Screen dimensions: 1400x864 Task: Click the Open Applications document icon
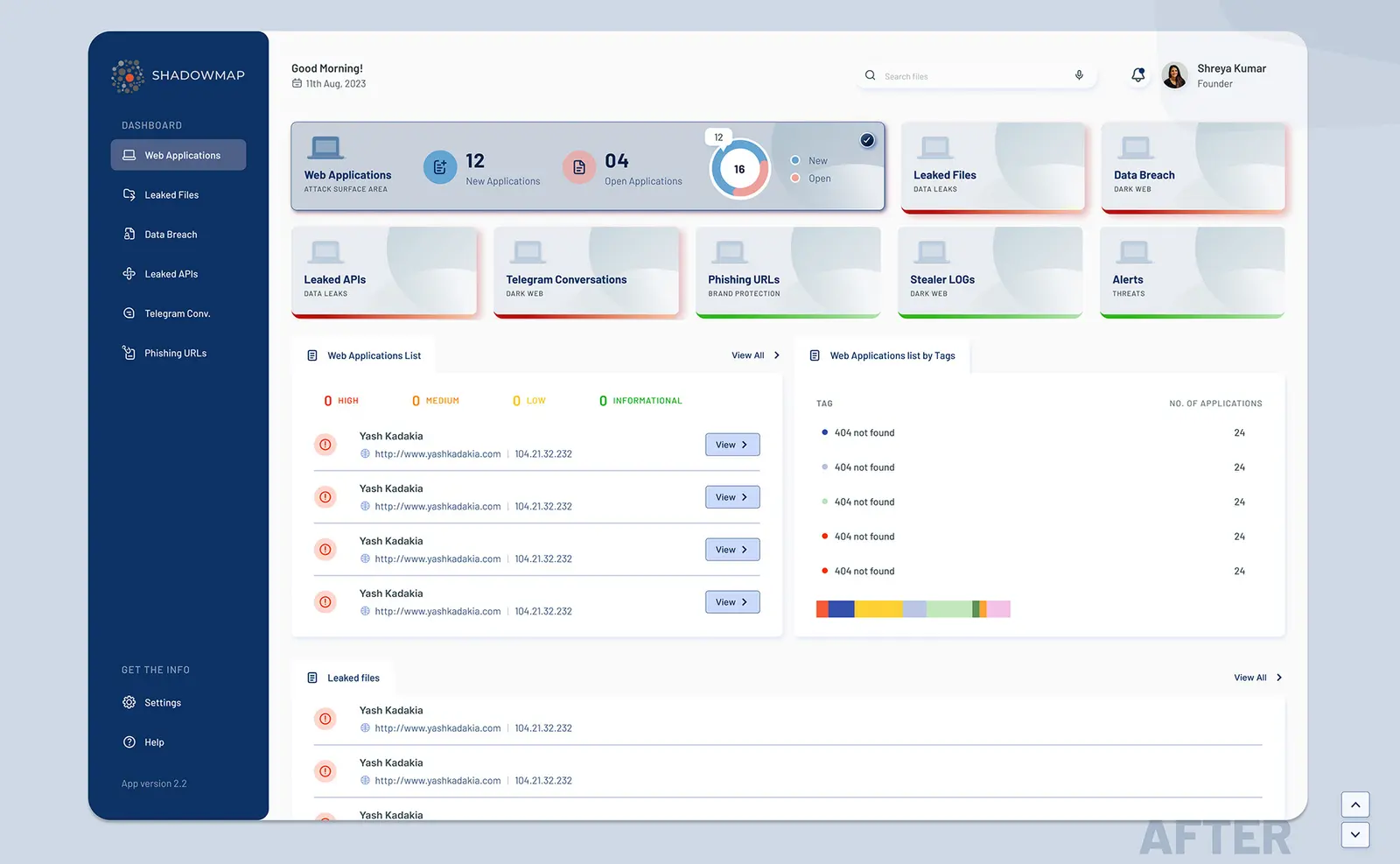579,167
